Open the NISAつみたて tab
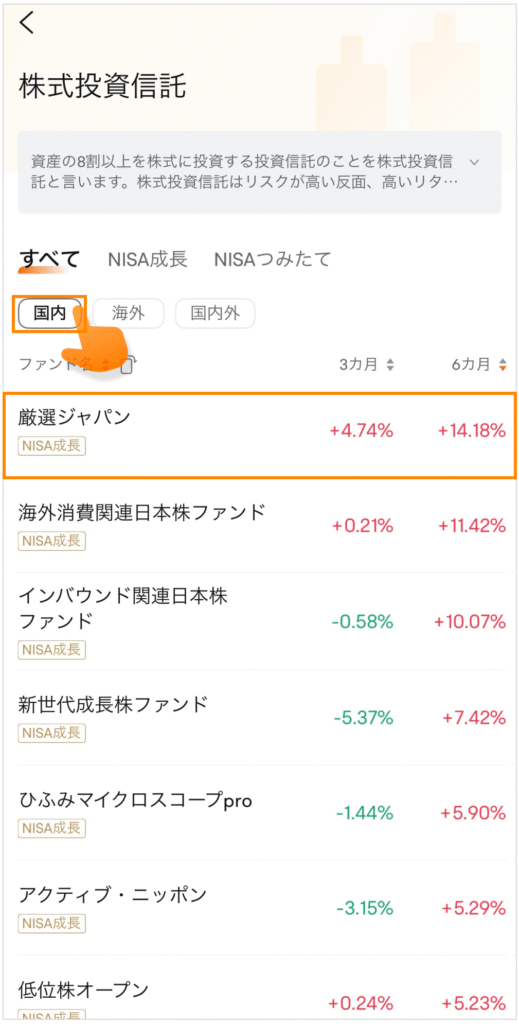Screen dimensions: 519x1024 [272, 259]
